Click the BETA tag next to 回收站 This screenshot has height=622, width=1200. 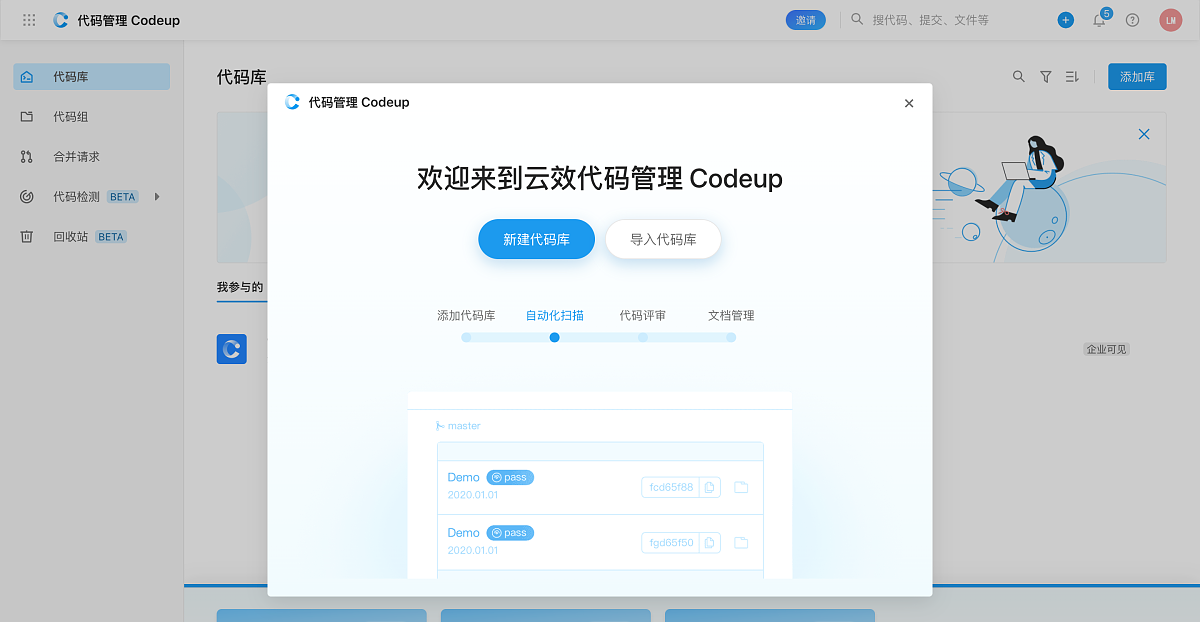(x=111, y=237)
